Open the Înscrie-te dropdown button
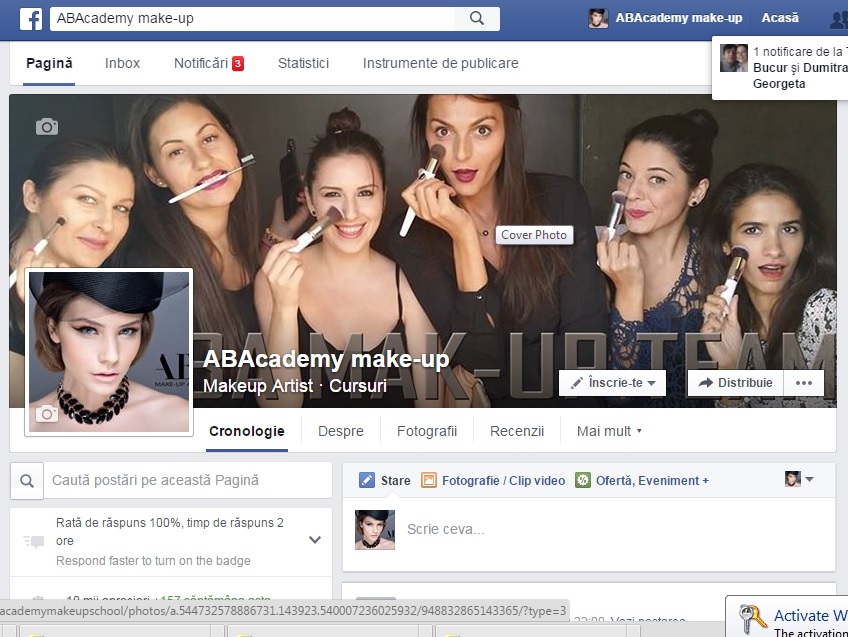Viewport: 848px width, 637px height. click(612, 383)
